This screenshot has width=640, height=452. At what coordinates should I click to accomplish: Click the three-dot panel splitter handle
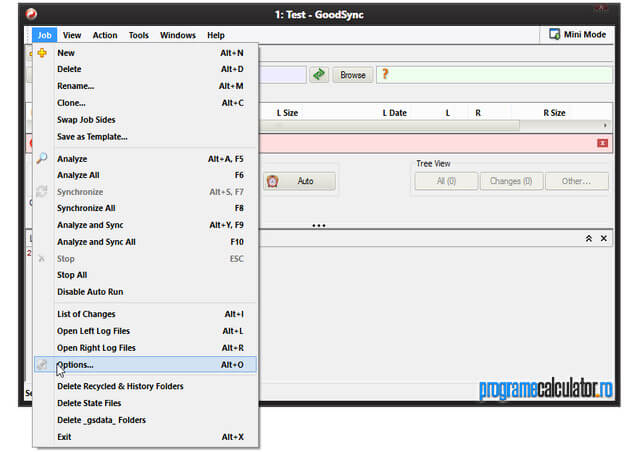[319, 225]
